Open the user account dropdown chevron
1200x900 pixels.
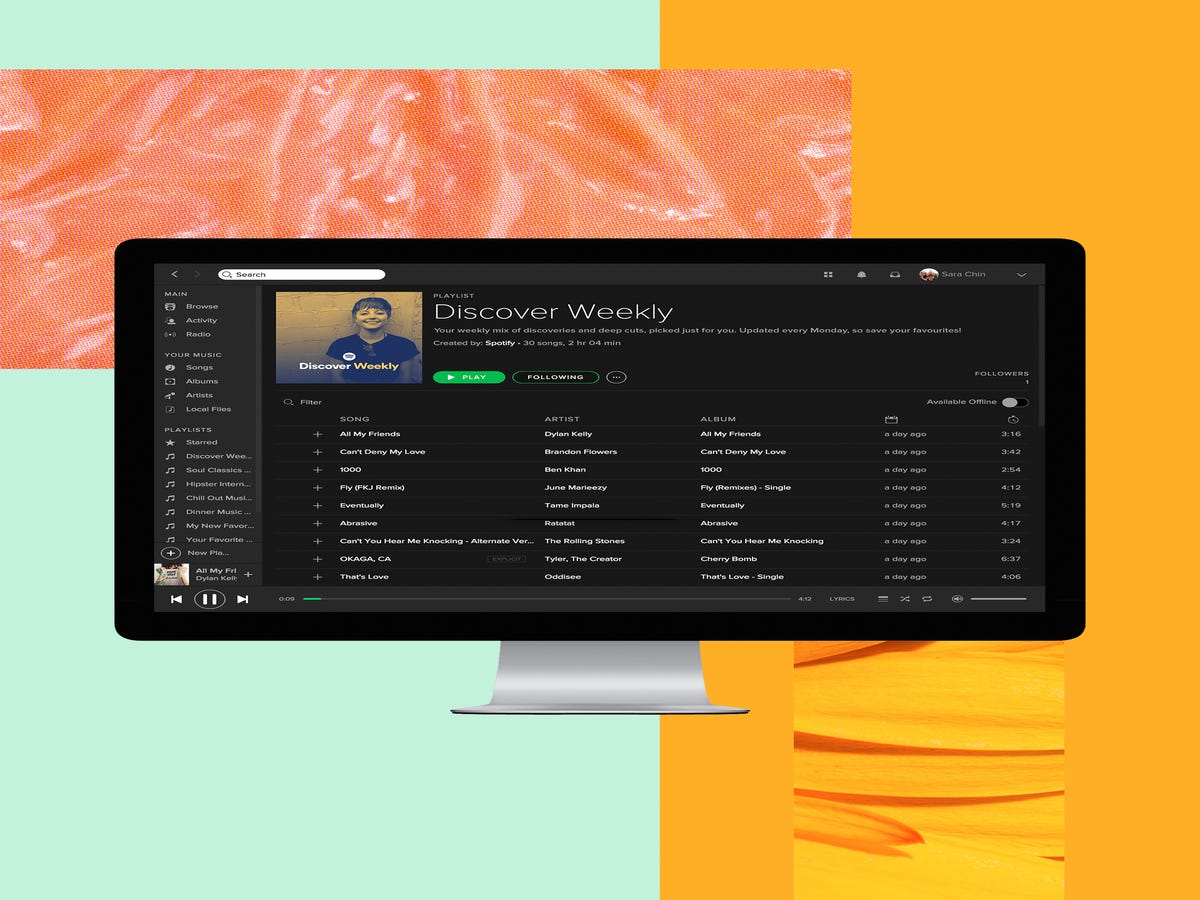(1021, 274)
